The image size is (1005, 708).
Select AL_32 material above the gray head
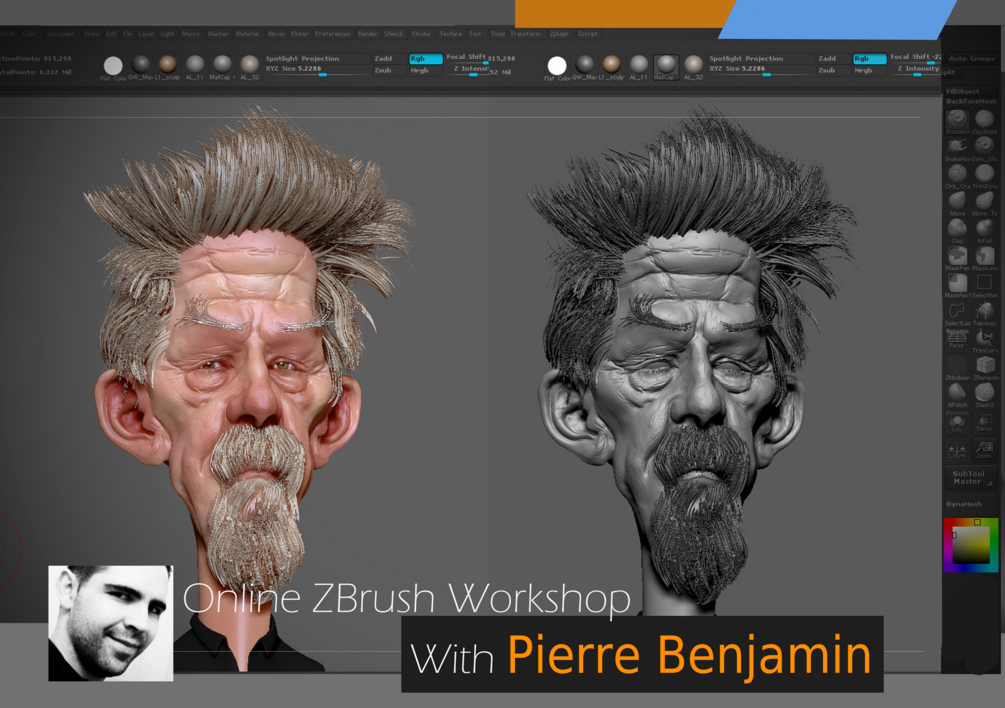(x=694, y=65)
